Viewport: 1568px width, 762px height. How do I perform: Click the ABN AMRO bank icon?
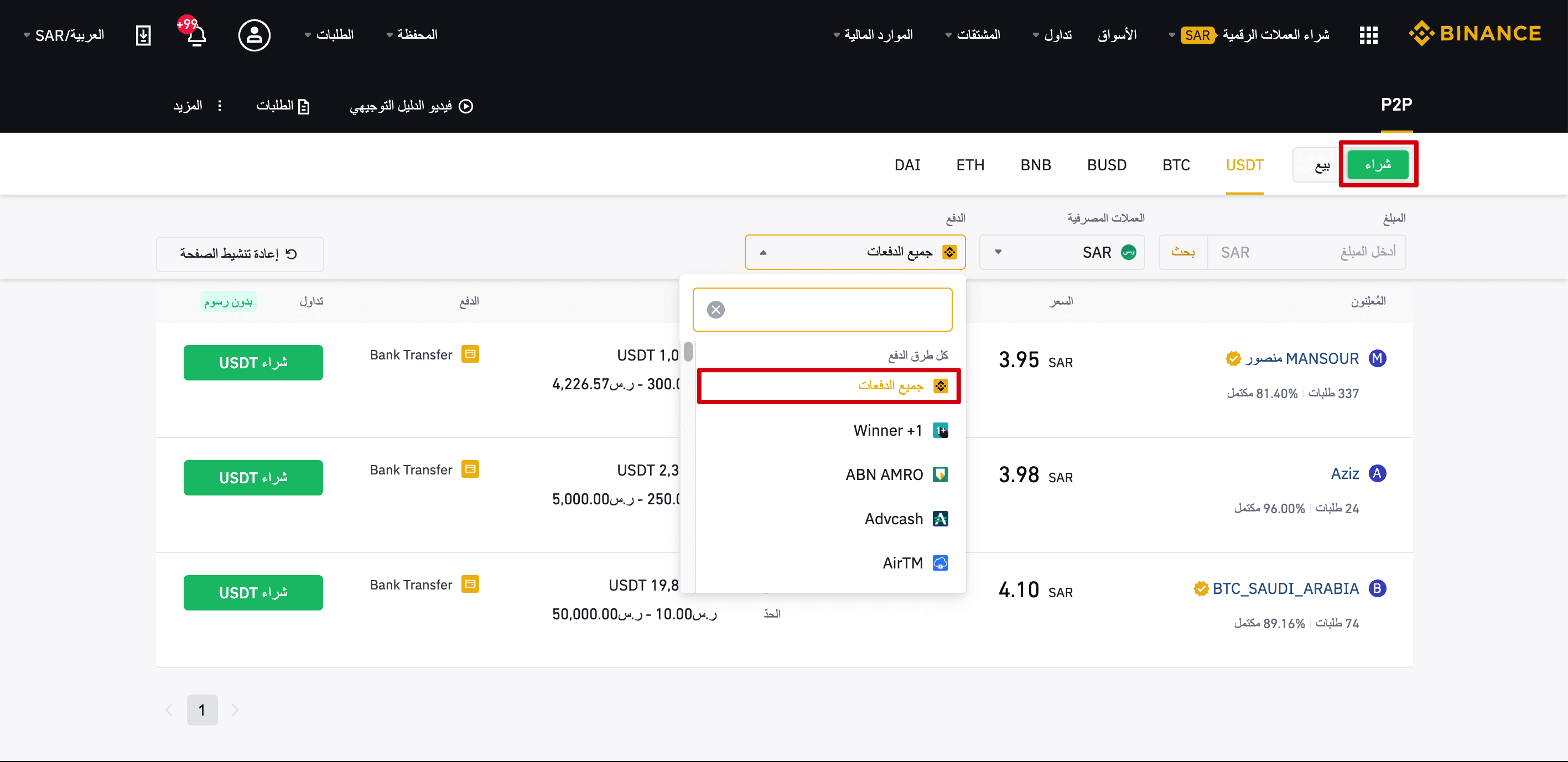click(941, 474)
